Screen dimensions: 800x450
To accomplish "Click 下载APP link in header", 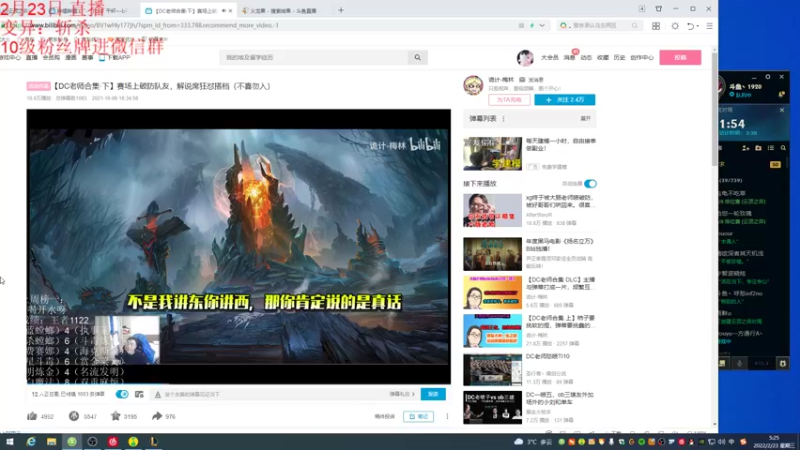I will coord(115,58).
